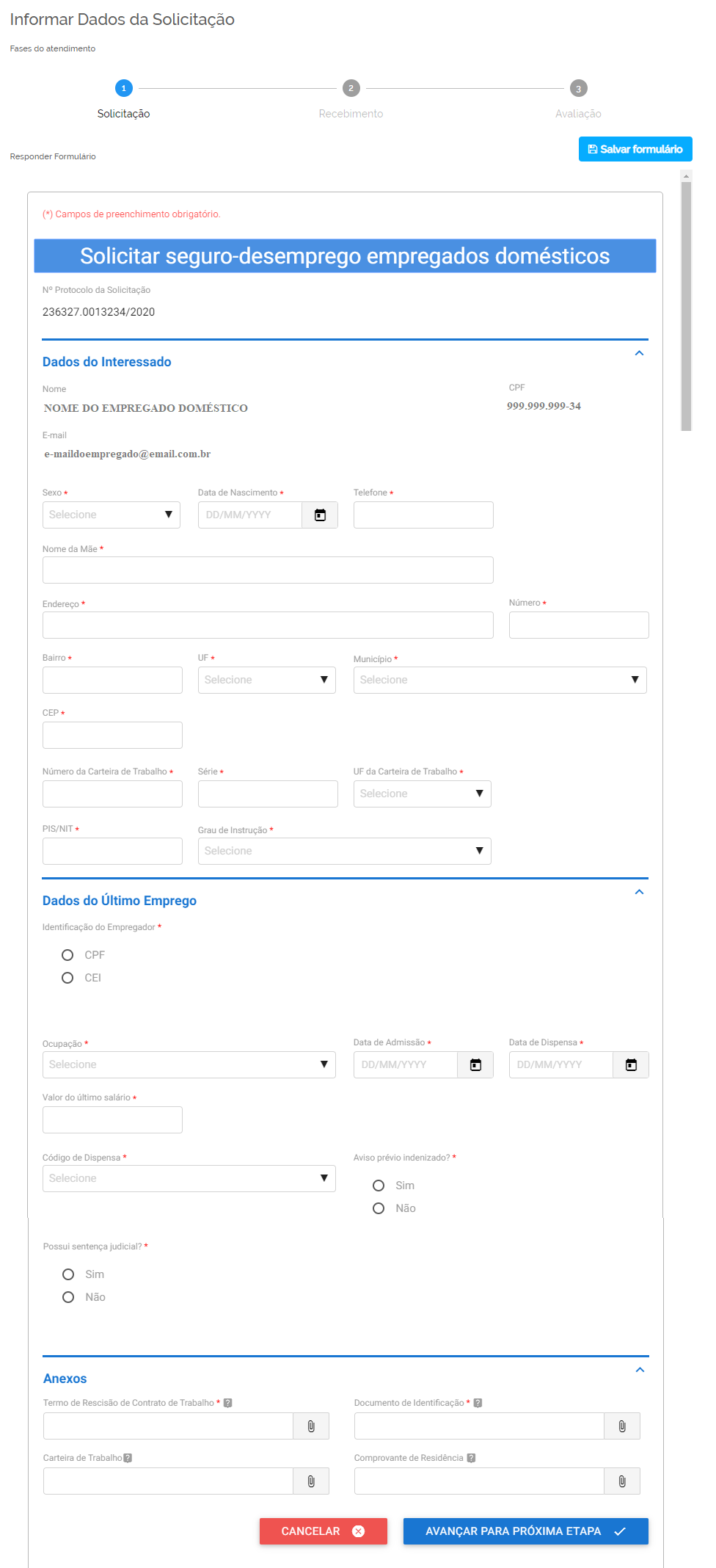The width and height of the screenshot is (716, 1568).
Task: Select CPF as employer identification
Action: [x=67, y=955]
